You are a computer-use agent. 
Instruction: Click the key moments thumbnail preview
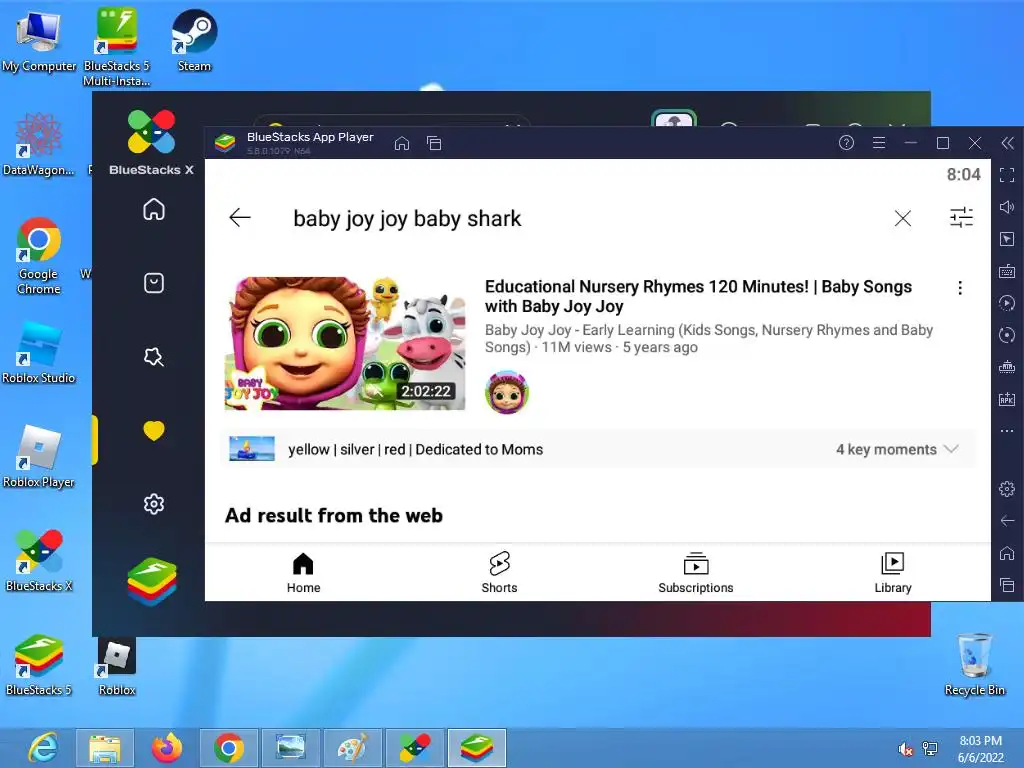[x=251, y=449]
